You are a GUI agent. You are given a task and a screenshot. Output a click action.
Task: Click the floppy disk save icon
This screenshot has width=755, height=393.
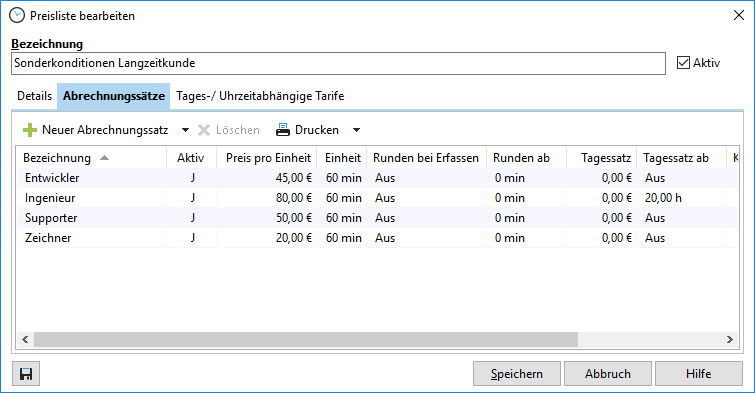(26, 374)
